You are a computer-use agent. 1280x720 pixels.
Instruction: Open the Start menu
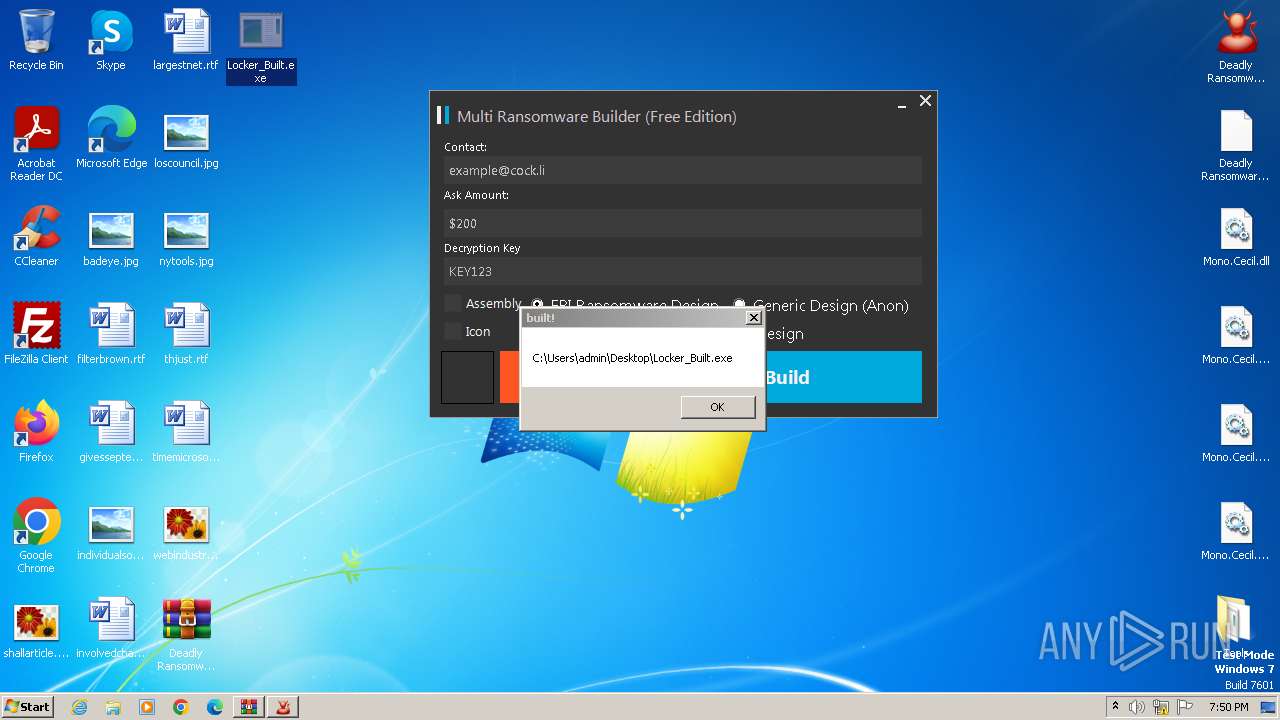pyautogui.click(x=28, y=707)
